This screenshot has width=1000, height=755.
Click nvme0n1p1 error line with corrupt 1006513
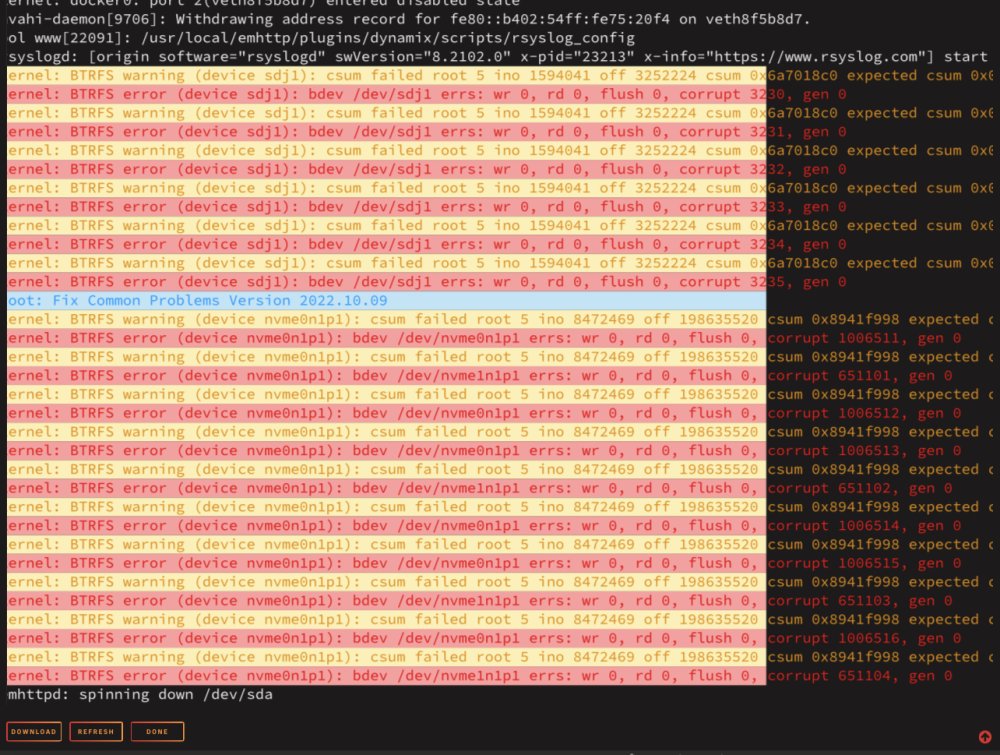point(484,451)
